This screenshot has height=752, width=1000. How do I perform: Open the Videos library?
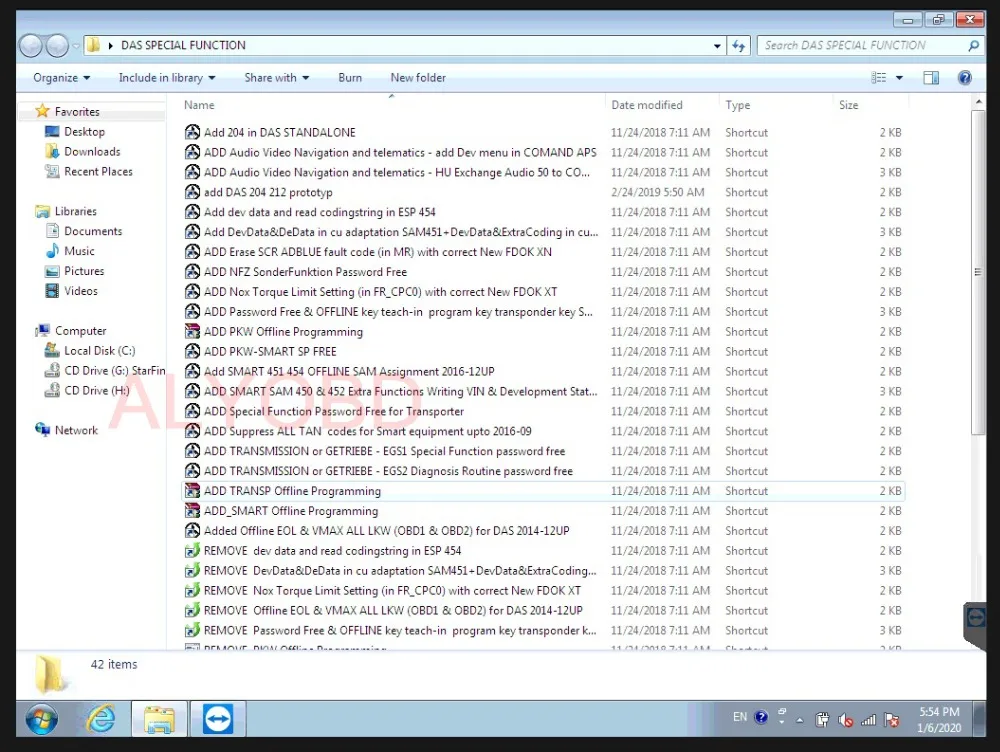pyautogui.click(x=80, y=291)
